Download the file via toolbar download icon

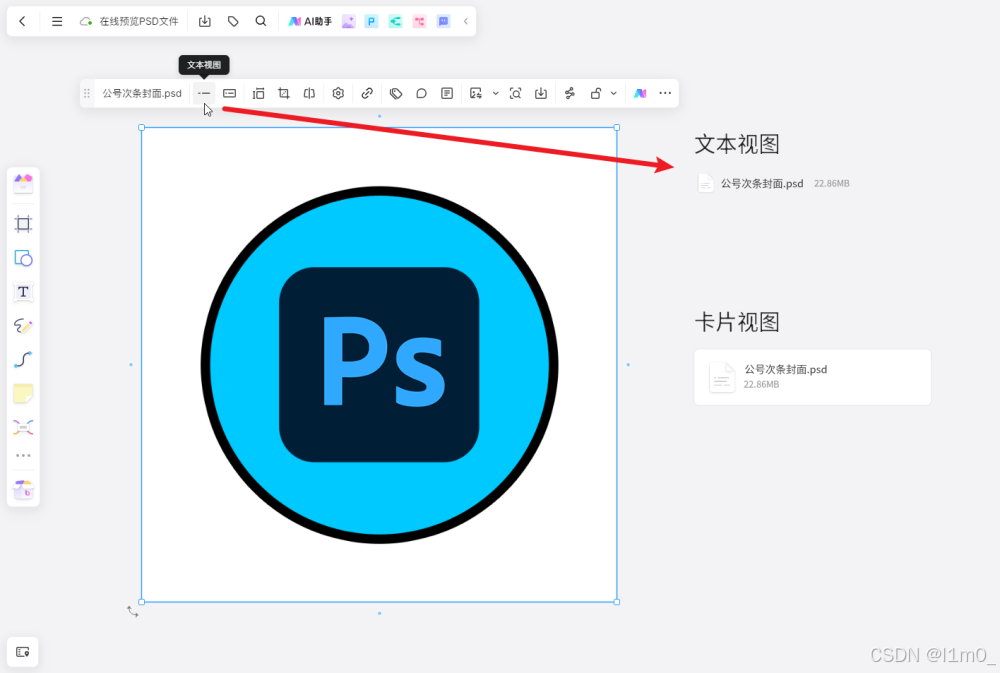pos(541,93)
